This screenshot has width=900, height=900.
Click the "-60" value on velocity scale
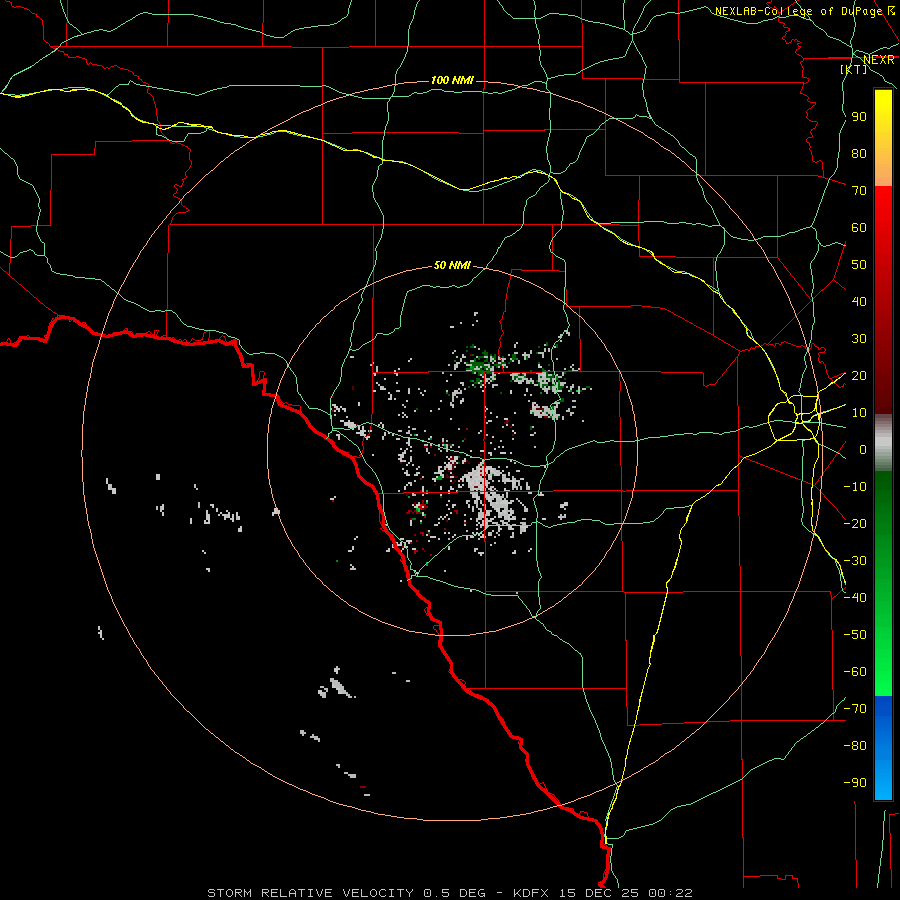point(855,672)
